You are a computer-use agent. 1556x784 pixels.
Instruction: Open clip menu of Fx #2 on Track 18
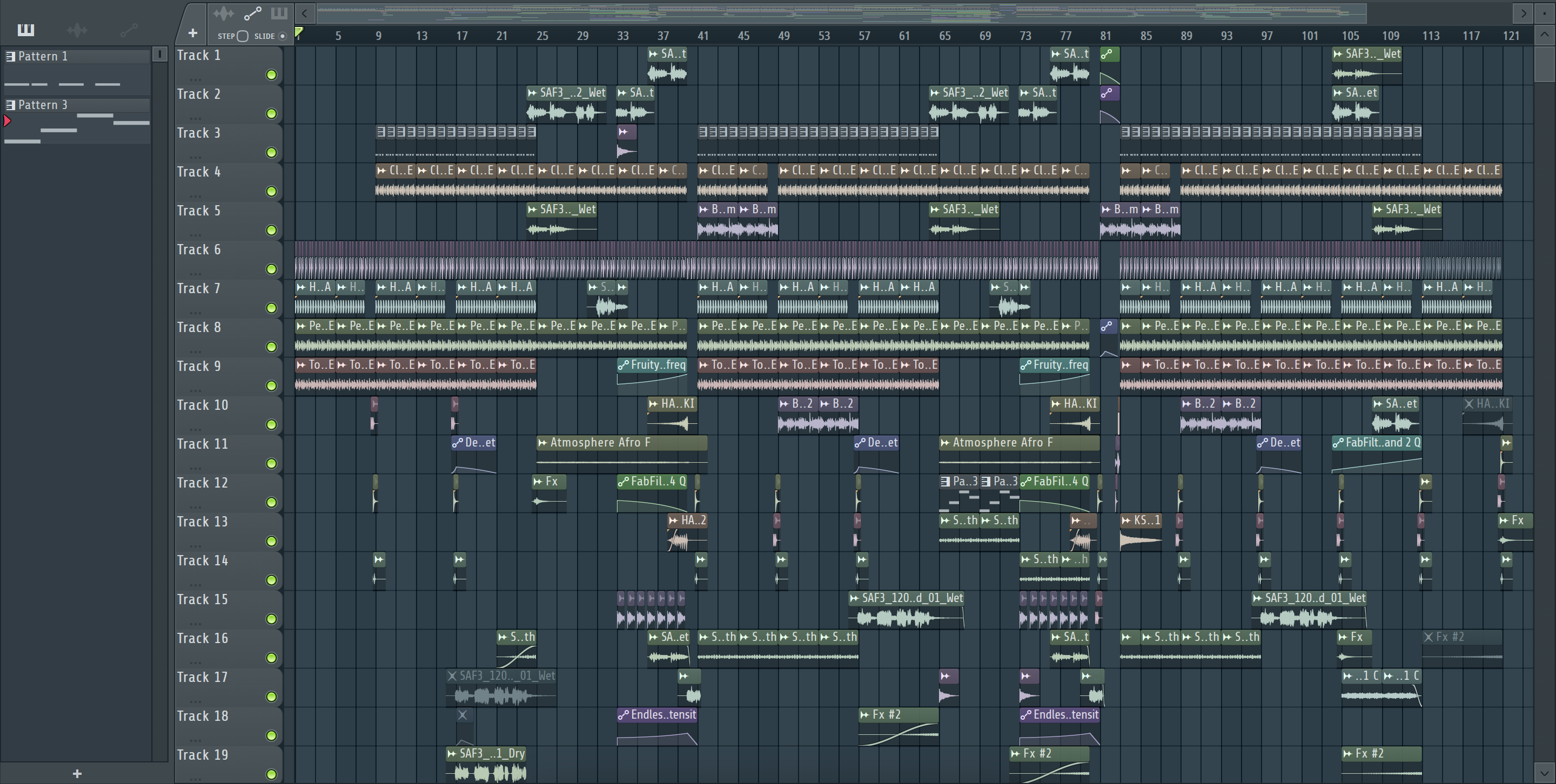pos(864,714)
